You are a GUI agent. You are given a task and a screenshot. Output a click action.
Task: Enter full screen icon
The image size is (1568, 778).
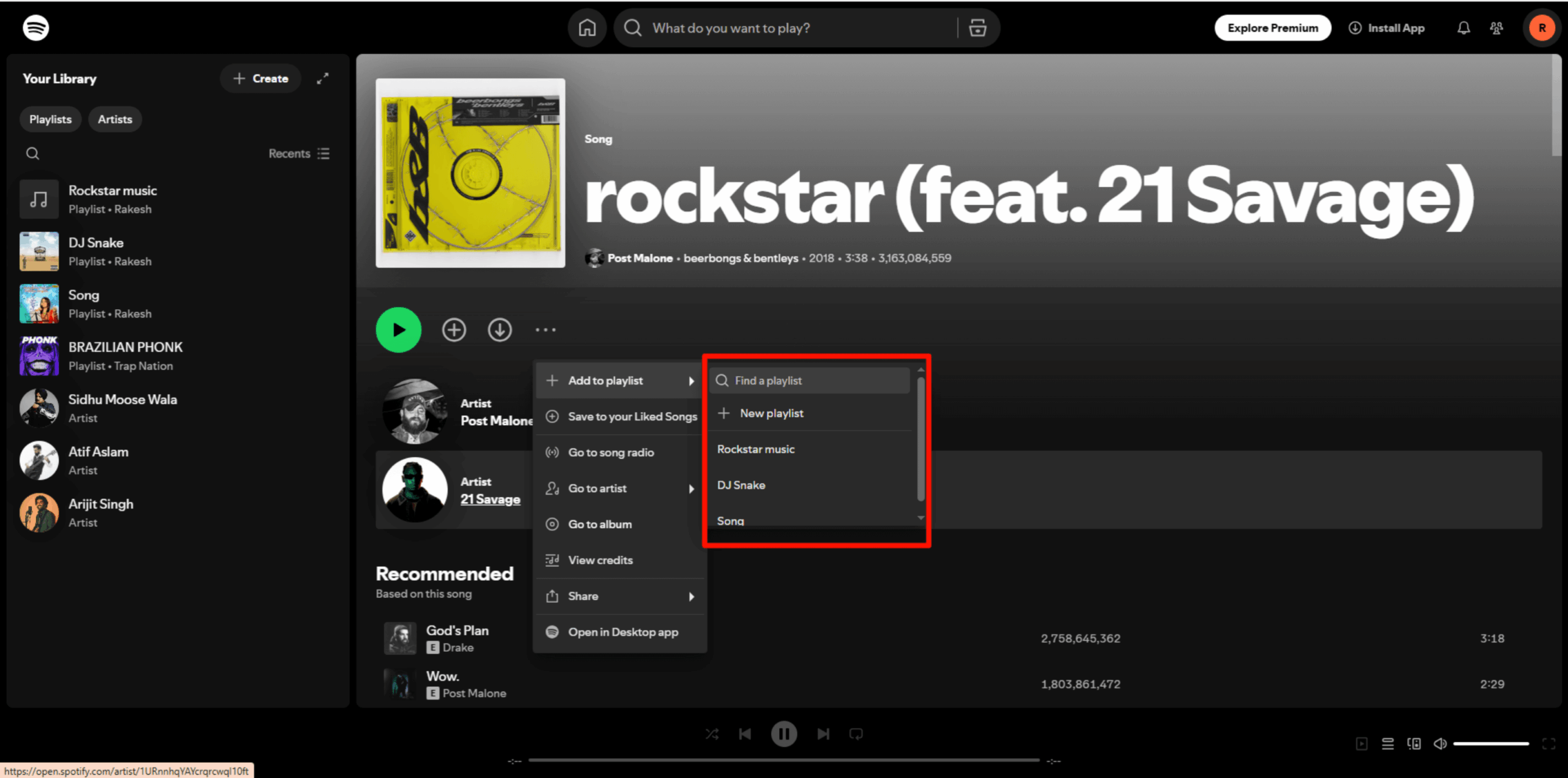1549,744
